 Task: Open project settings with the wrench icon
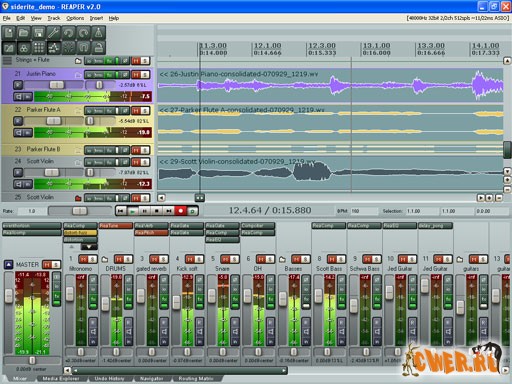click(x=54, y=33)
